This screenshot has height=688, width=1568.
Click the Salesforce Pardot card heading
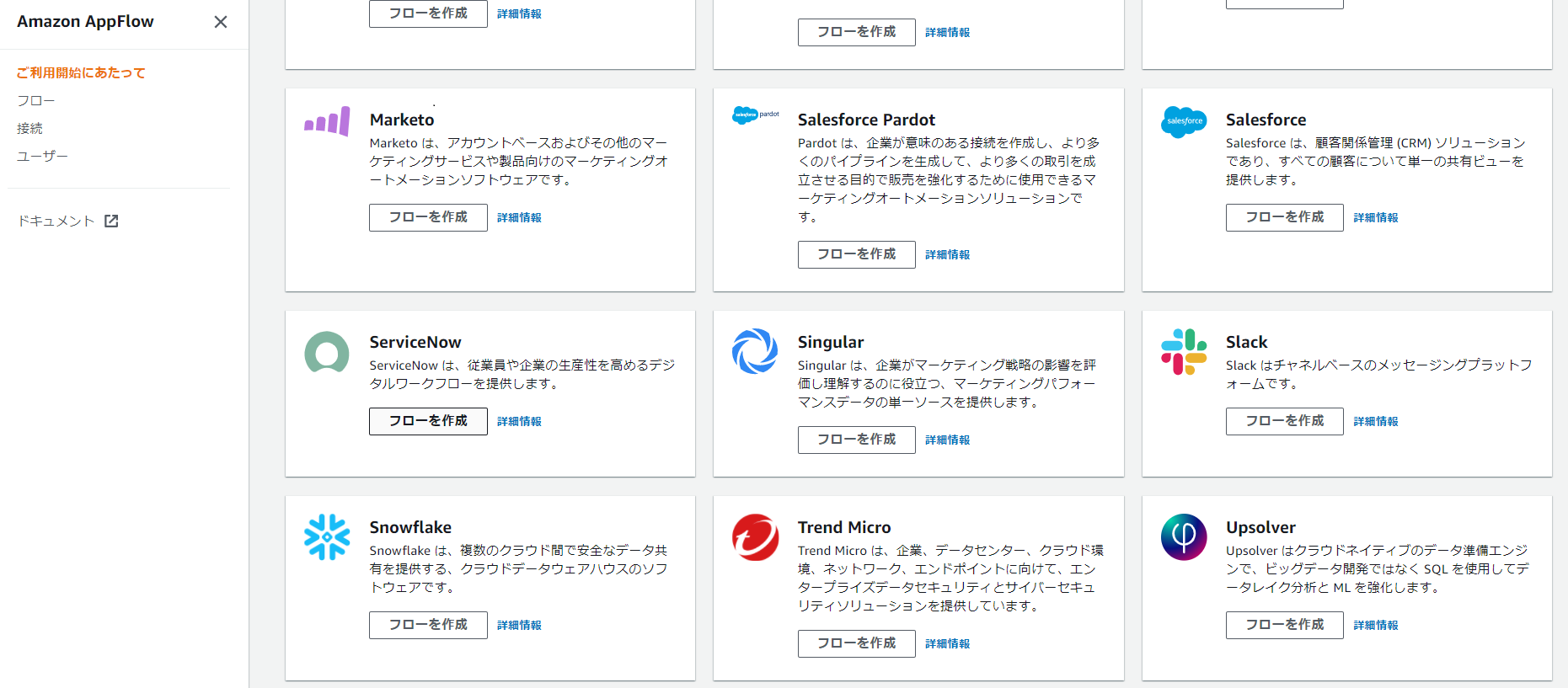(866, 120)
